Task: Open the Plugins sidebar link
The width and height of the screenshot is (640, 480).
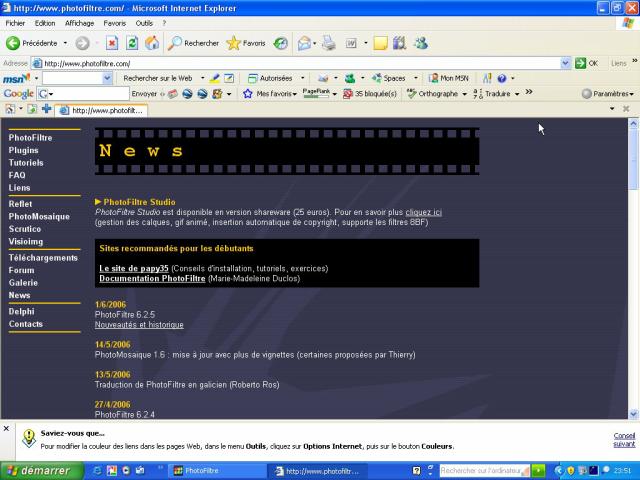Action: (23, 150)
